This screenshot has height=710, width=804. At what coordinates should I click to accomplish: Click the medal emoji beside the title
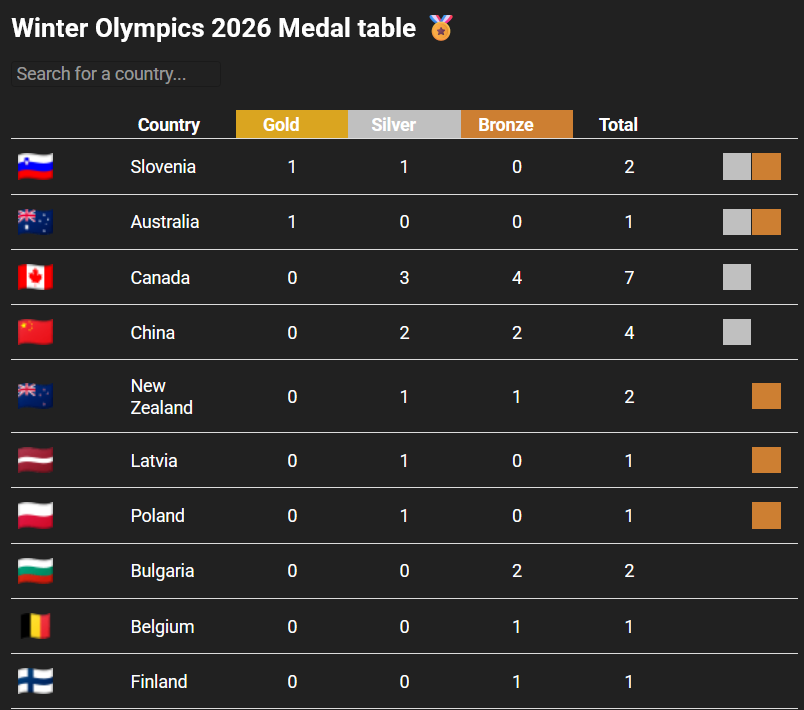click(441, 28)
